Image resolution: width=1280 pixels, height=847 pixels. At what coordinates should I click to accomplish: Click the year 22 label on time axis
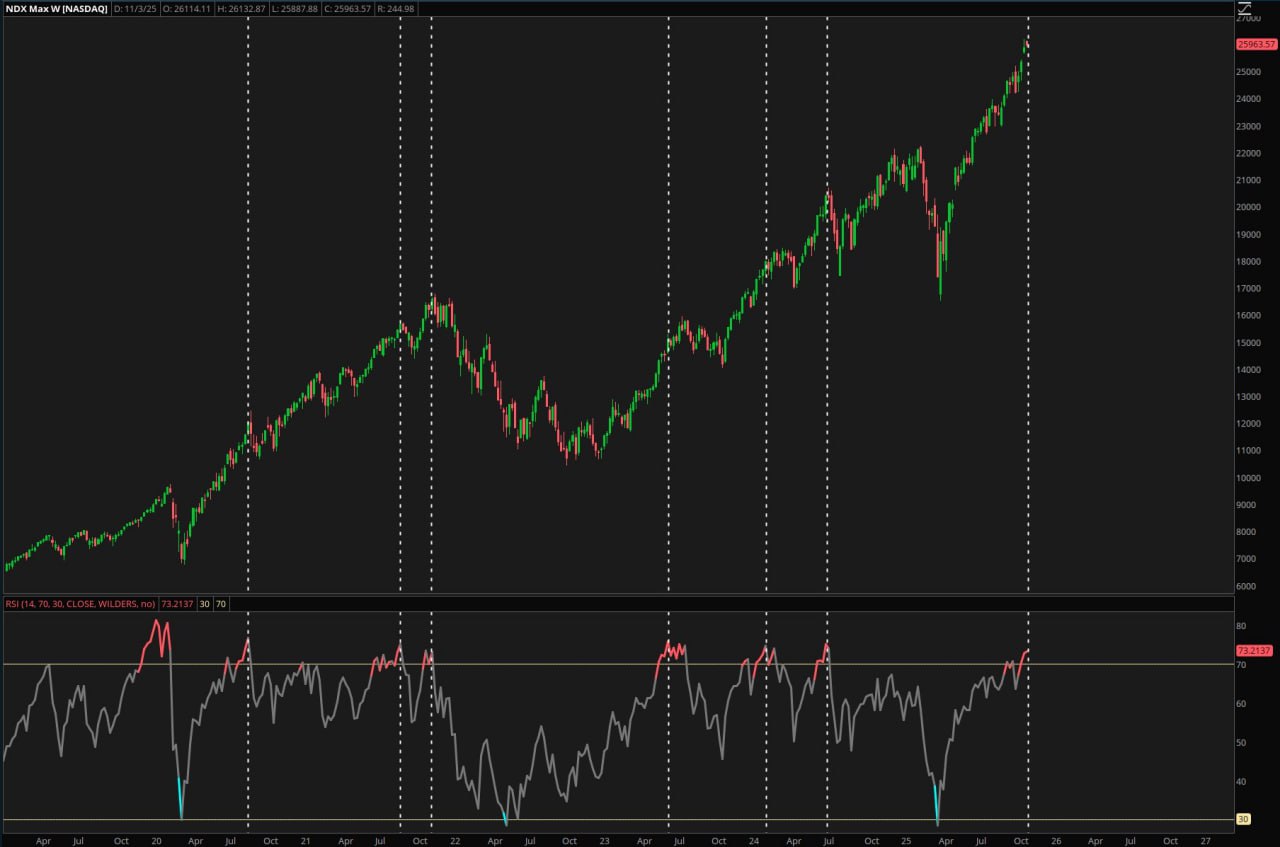(454, 841)
